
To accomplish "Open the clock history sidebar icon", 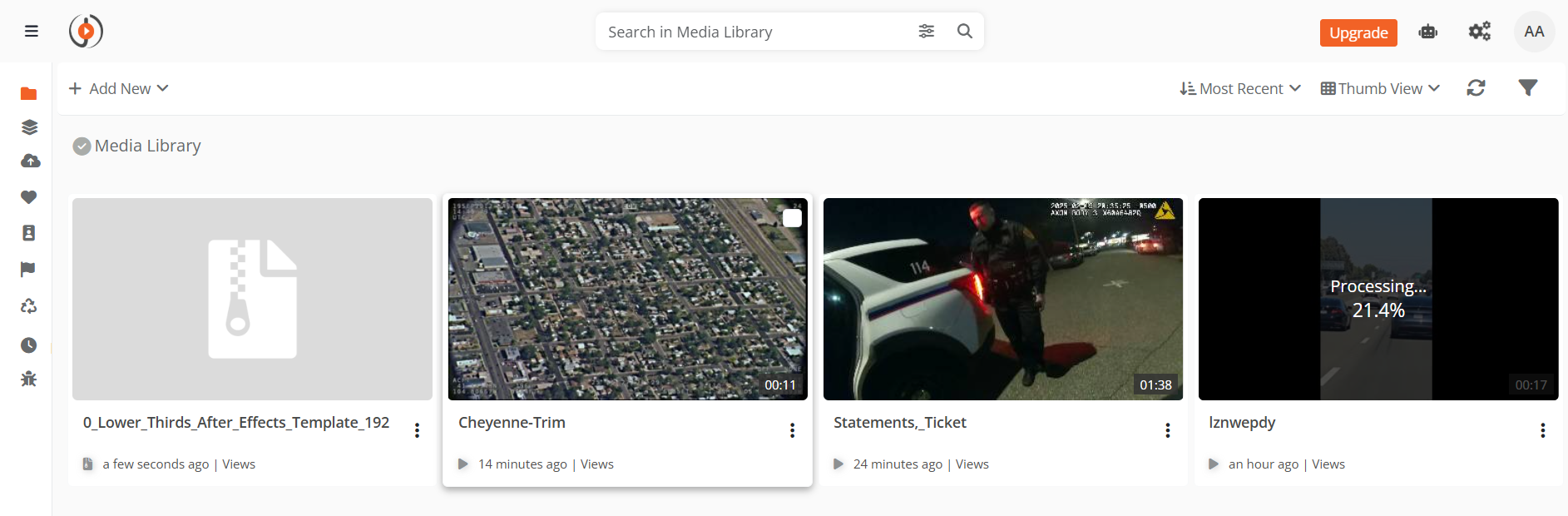I will coord(29,345).
